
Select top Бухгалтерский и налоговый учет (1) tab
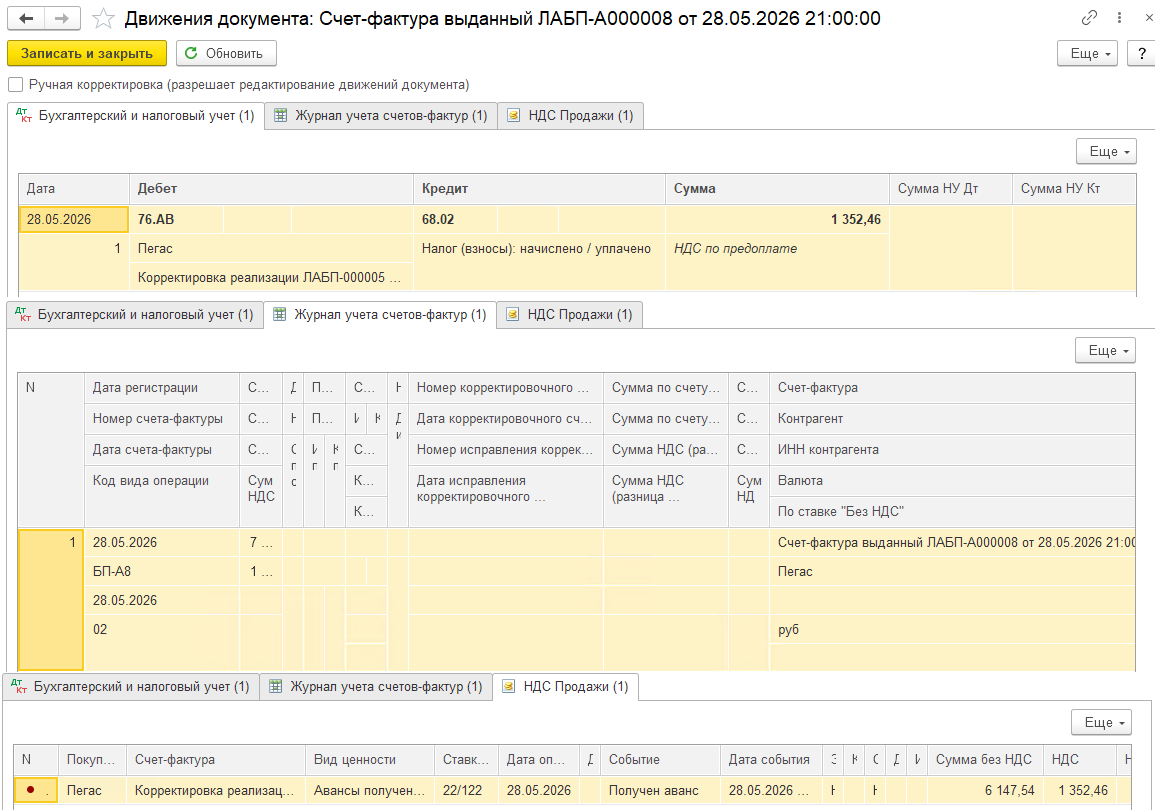pyautogui.click(x=136, y=116)
